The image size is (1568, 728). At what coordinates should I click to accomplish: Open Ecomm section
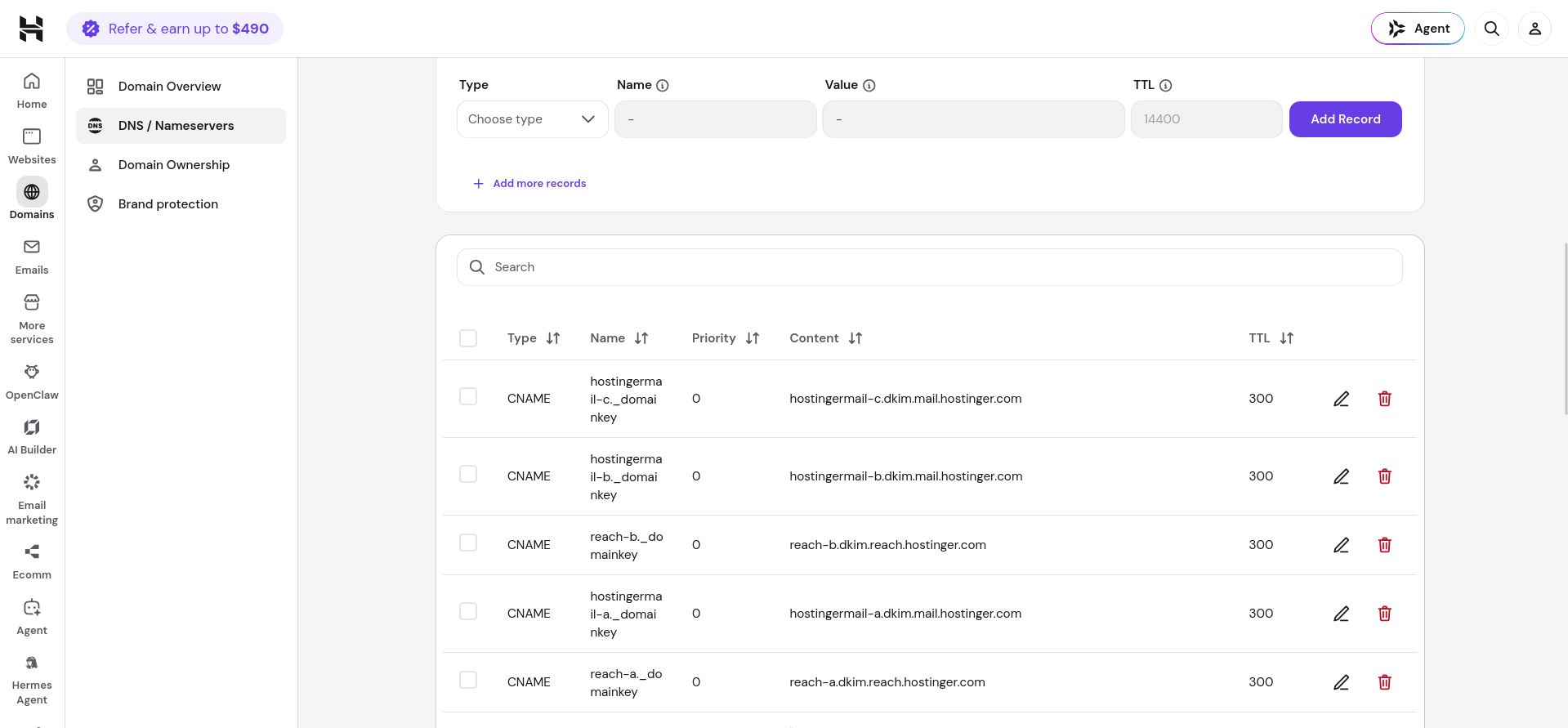point(32,562)
